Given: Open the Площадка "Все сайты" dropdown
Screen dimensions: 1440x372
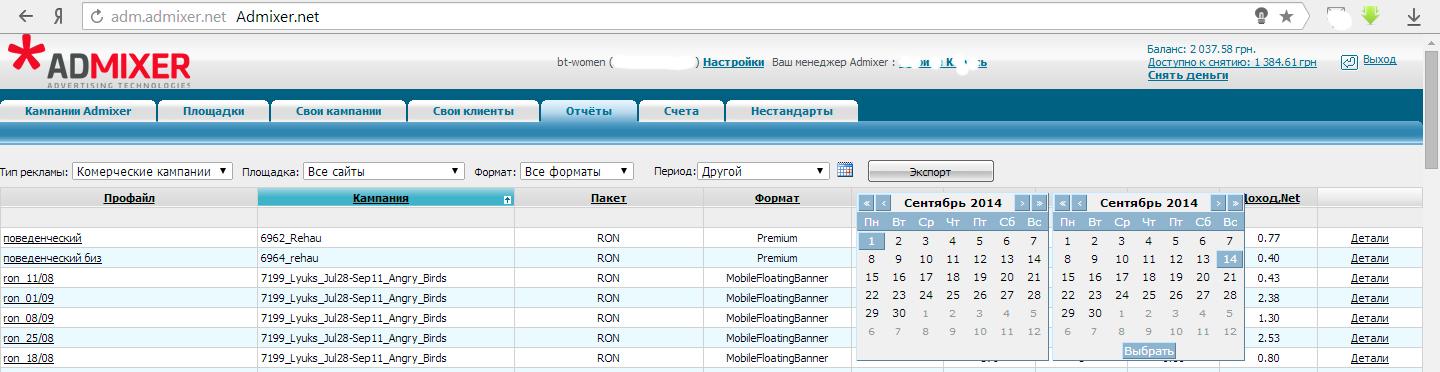Looking at the screenshot, I should click(x=385, y=171).
